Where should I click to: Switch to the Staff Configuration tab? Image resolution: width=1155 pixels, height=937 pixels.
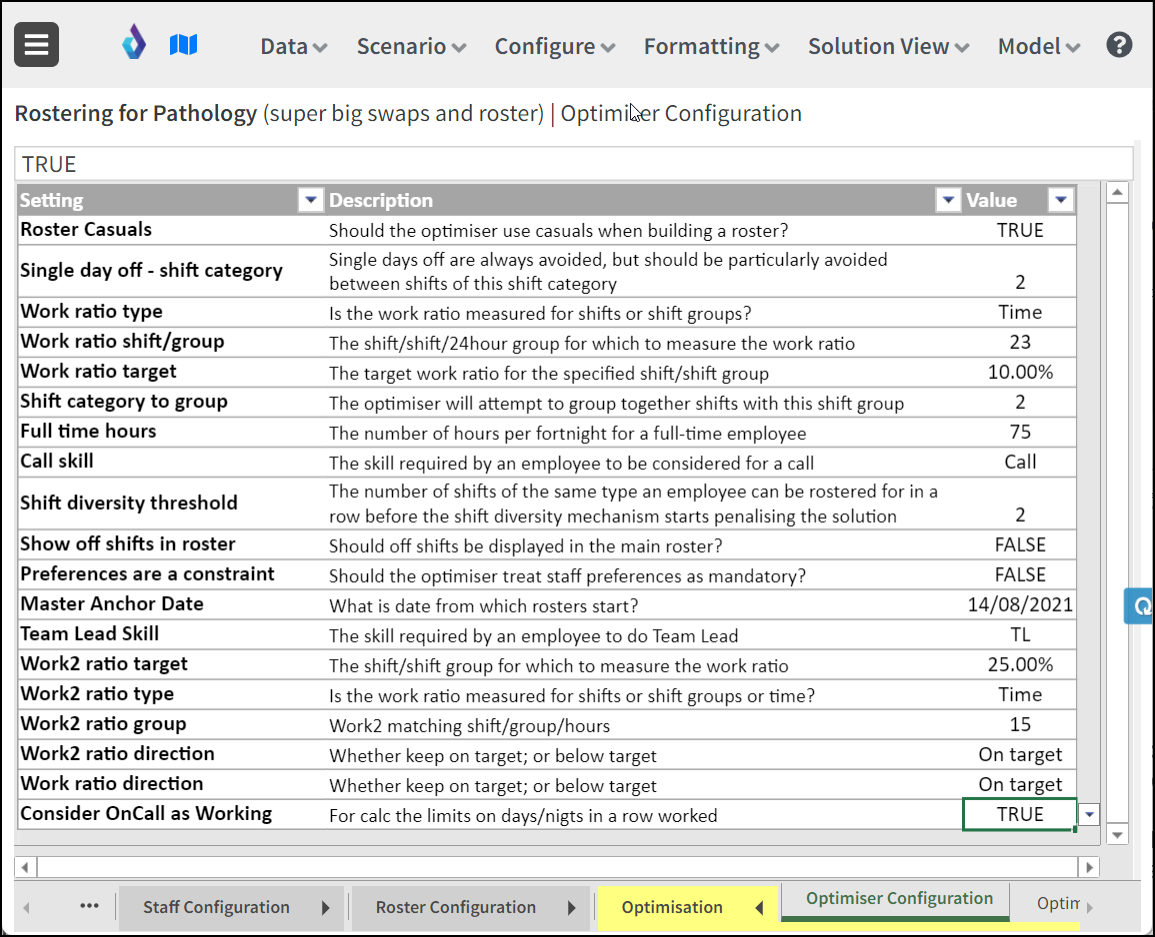216,908
